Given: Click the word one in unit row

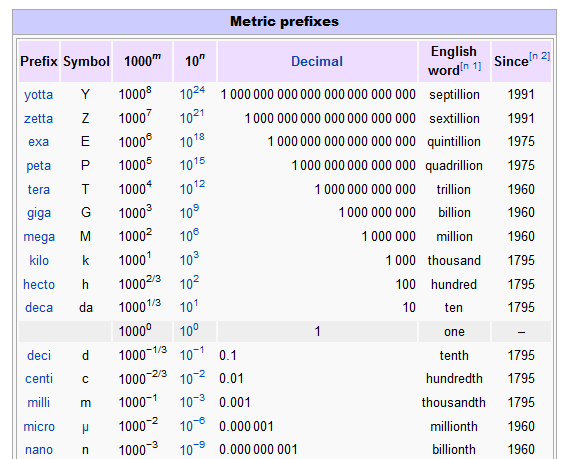Looking at the screenshot, I should tap(454, 332).
